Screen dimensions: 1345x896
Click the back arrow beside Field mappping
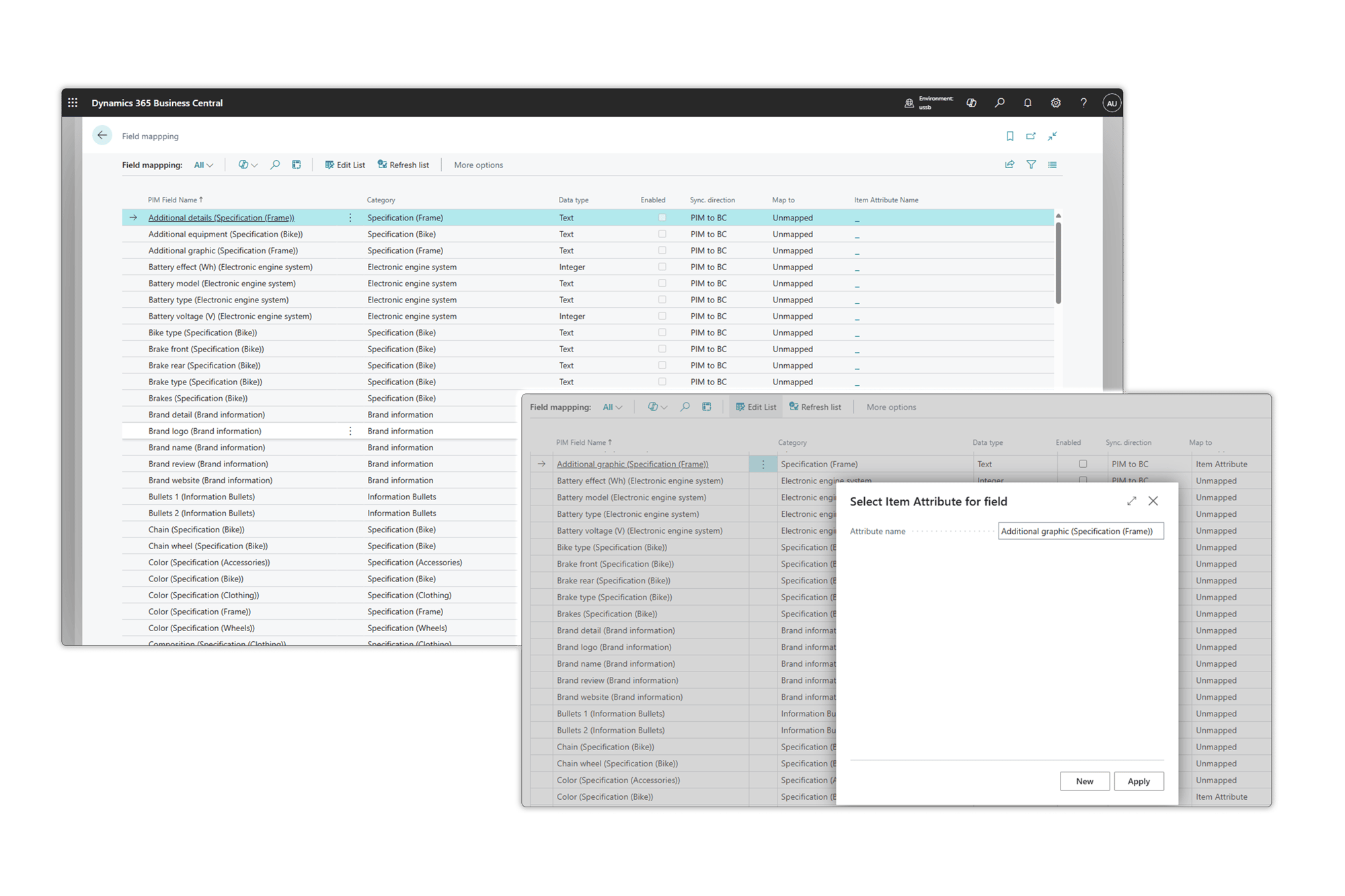coord(102,136)
